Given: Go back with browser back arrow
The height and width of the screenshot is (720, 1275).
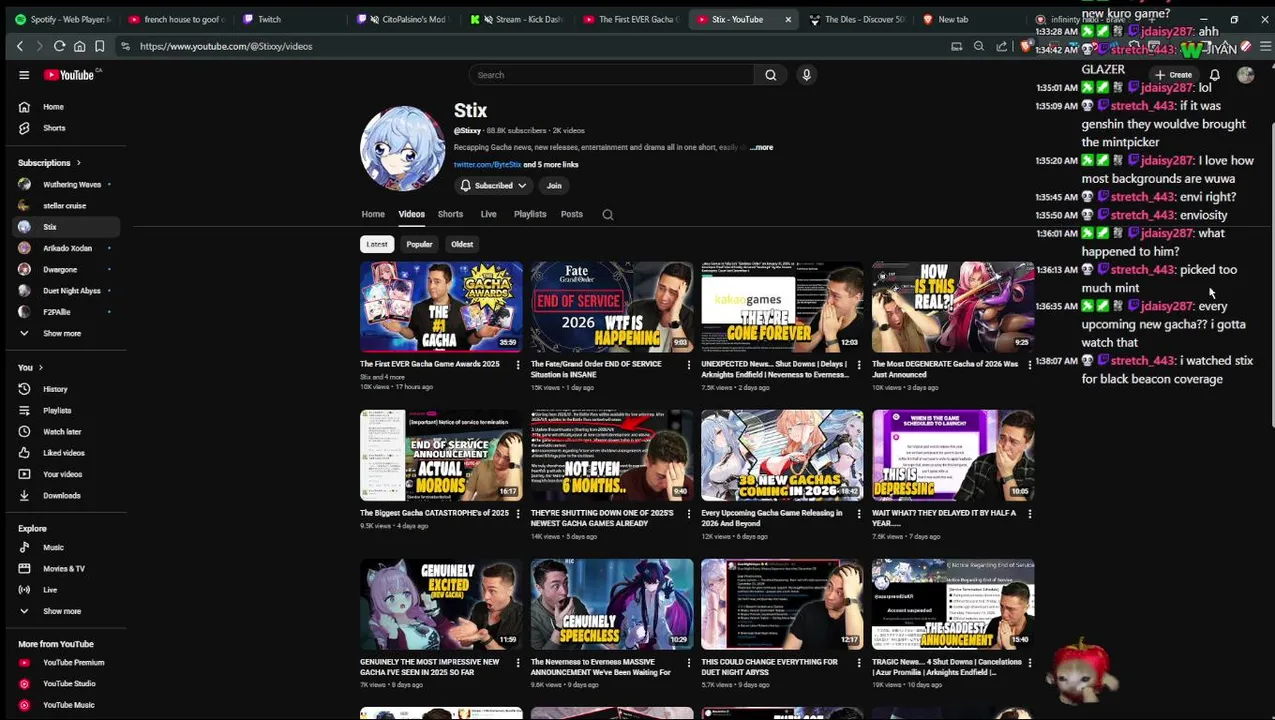Looking at the screenshot, I should [20, 46].
